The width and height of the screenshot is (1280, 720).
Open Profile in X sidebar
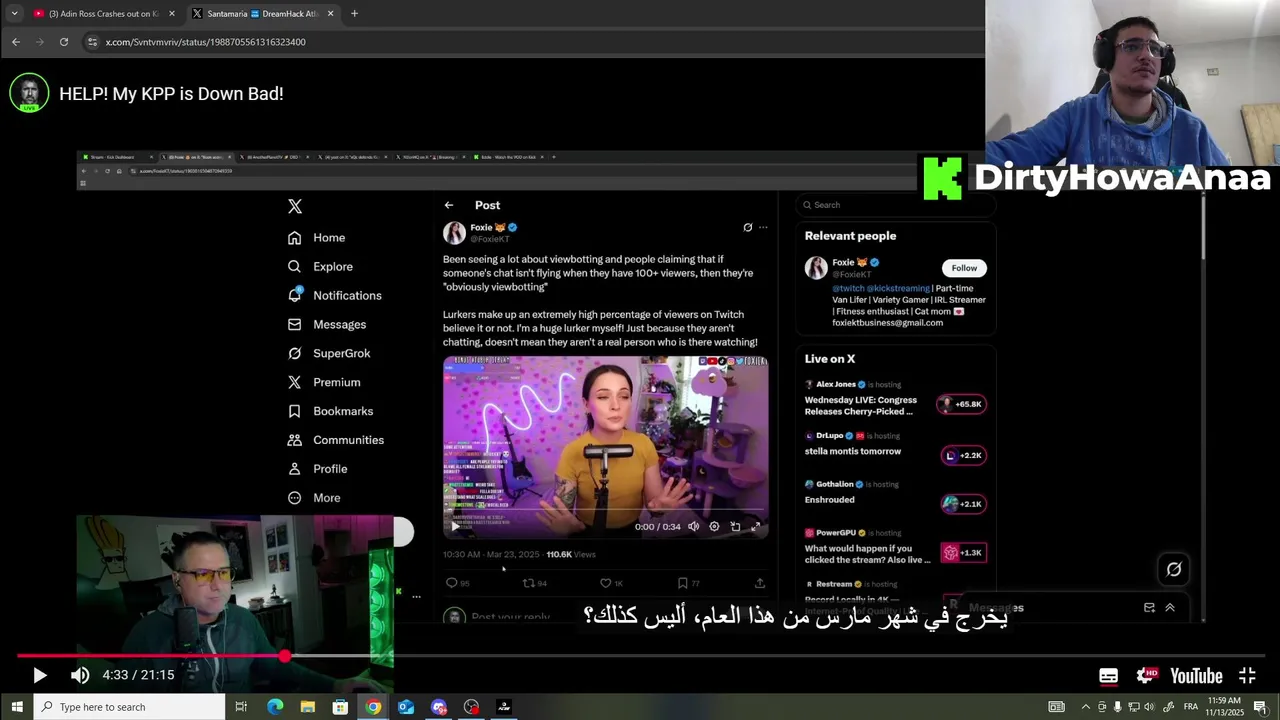(x=318, y=469)
